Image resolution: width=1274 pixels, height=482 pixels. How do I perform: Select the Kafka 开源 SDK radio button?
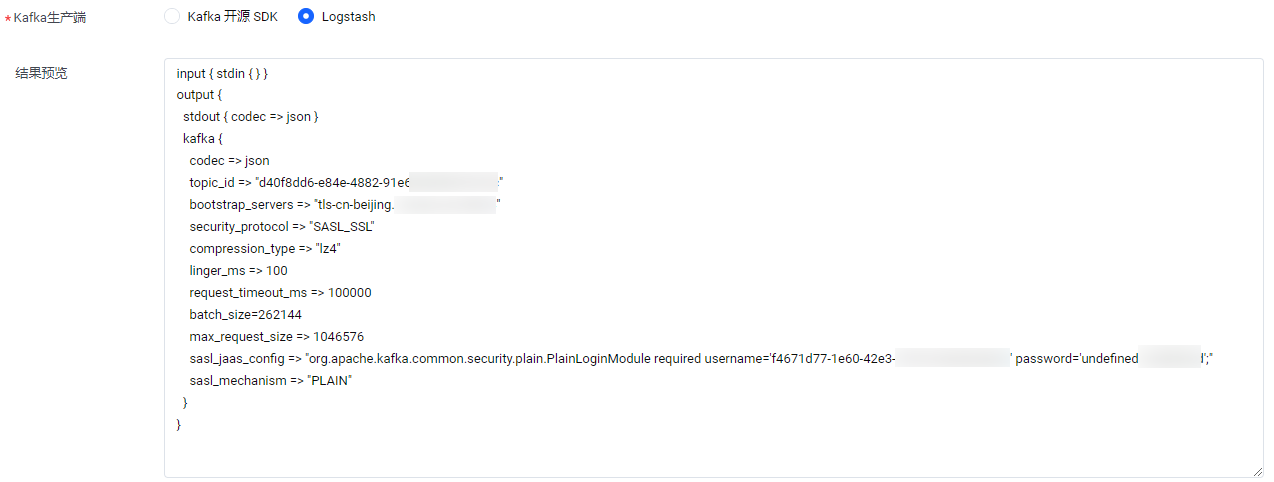(172, 16)
